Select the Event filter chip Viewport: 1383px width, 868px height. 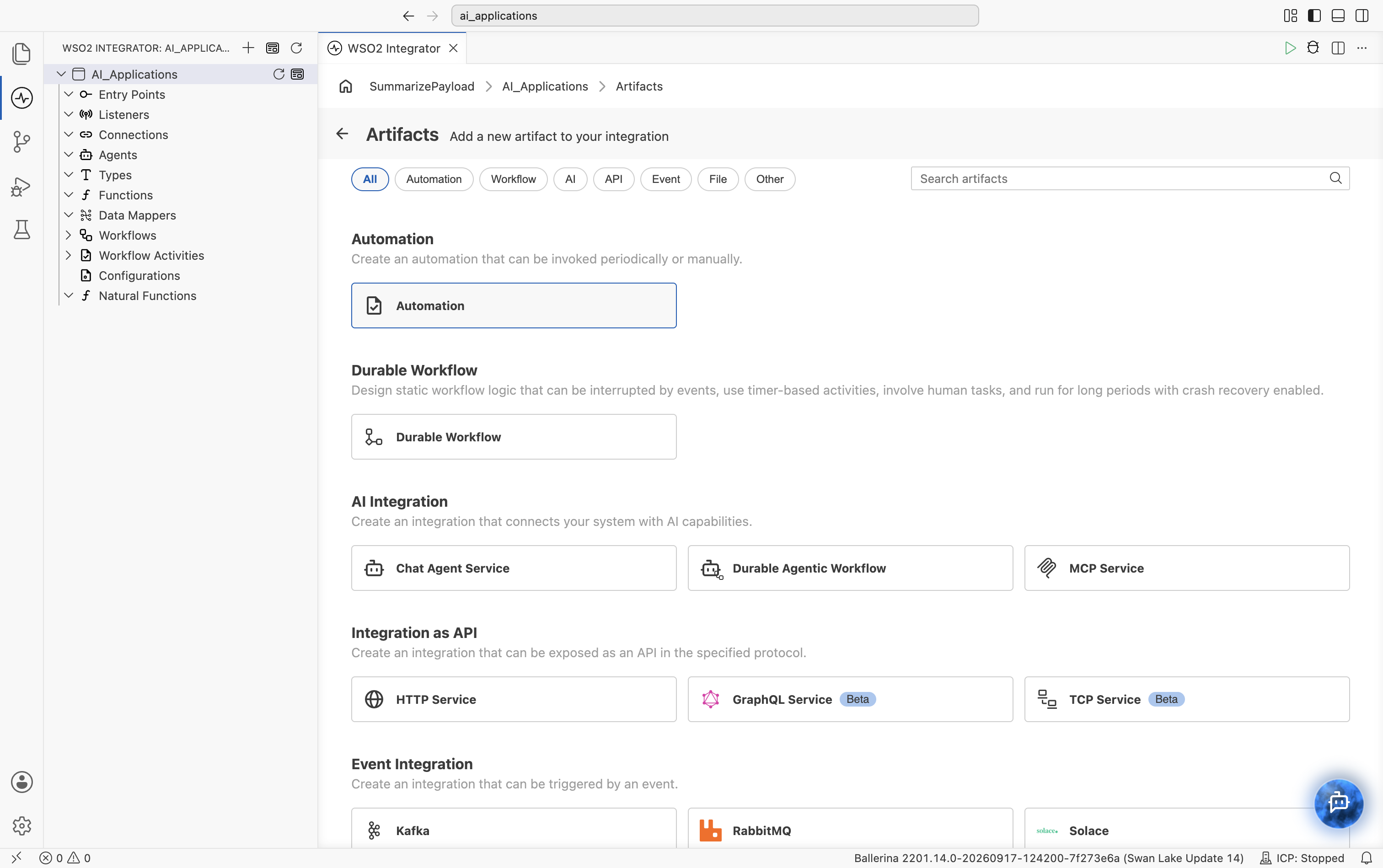[665, 179]
